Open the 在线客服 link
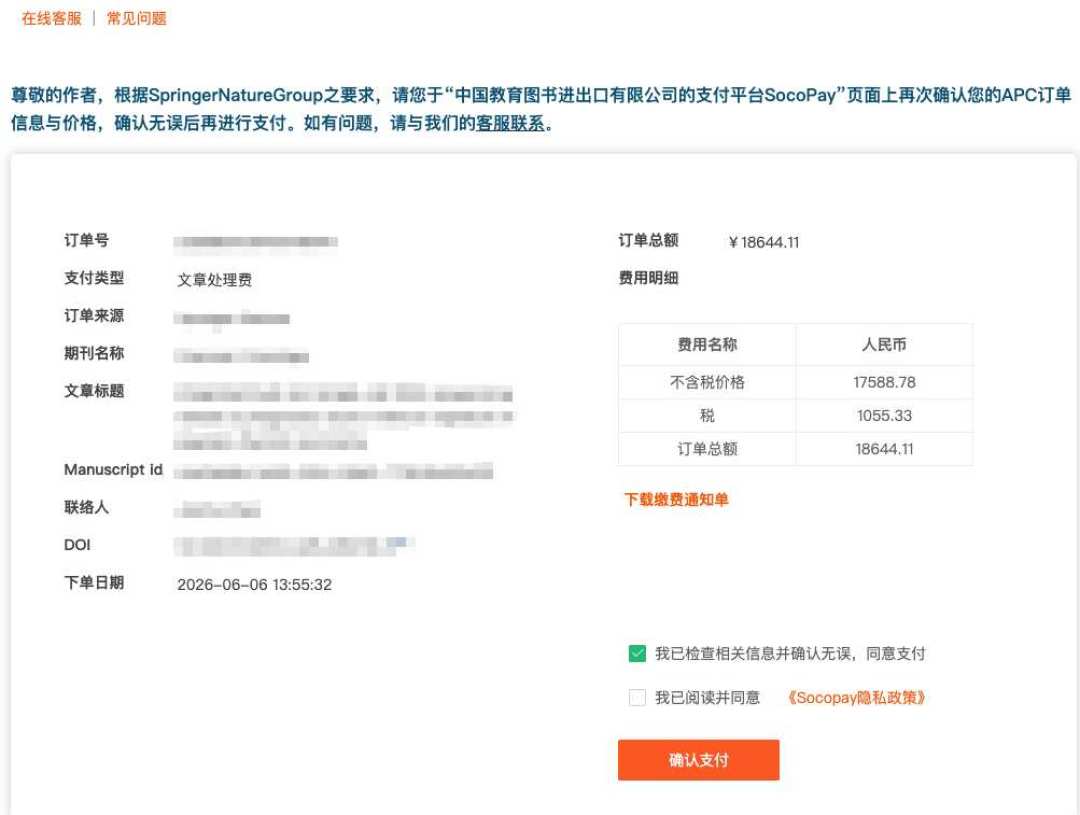 (x=52, y=19)
